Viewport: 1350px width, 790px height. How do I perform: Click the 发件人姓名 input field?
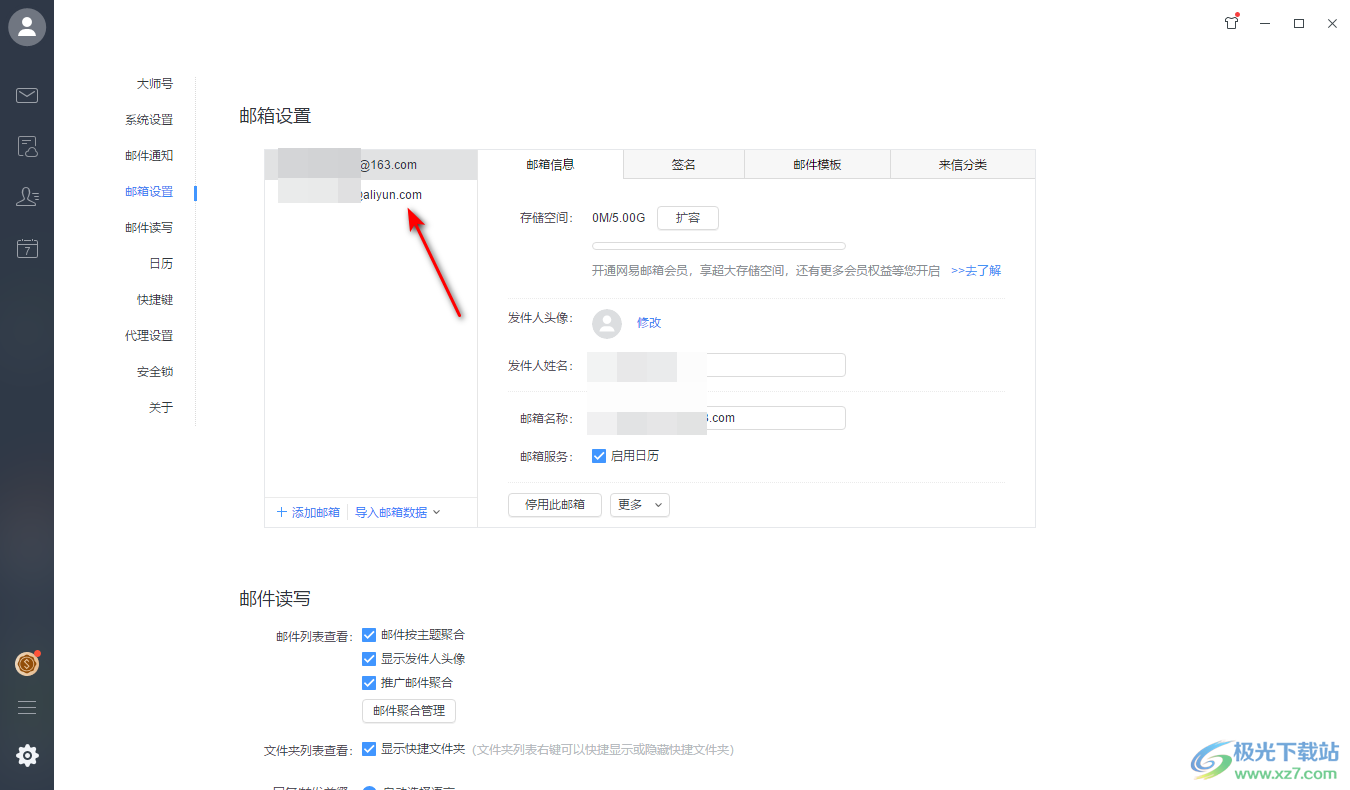click(x=718, y=366)
